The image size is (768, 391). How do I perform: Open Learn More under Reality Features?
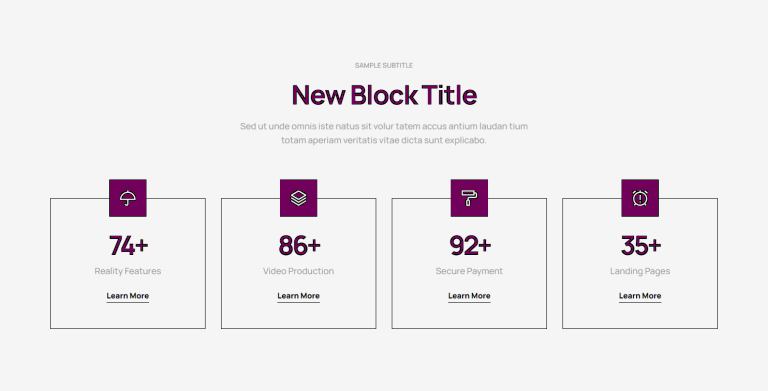128,296
